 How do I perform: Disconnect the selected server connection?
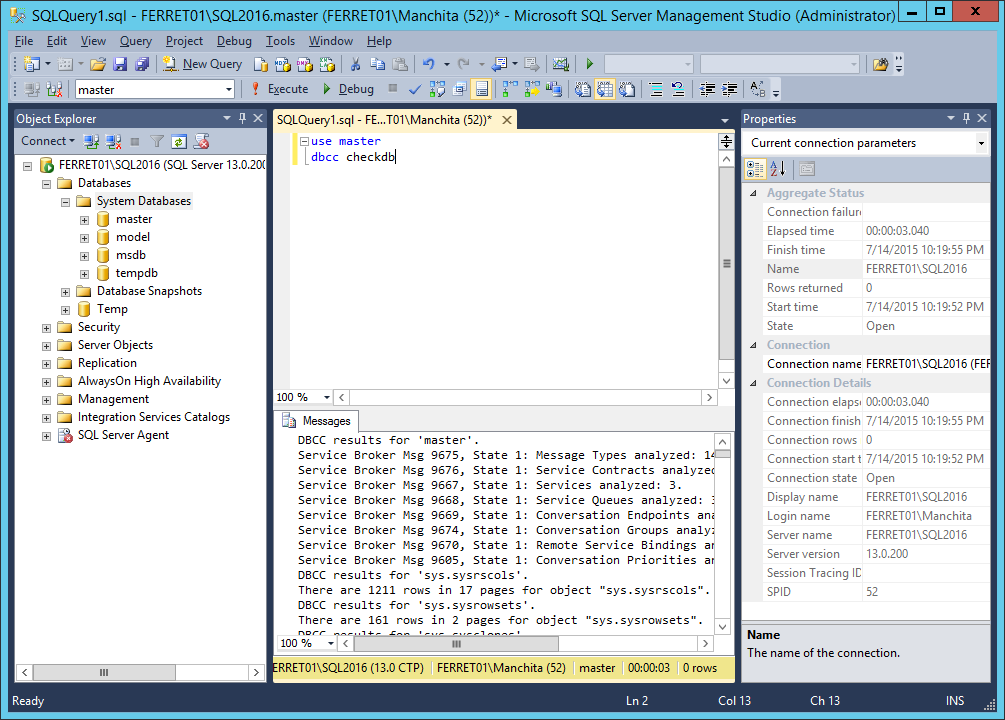[113, 140]
